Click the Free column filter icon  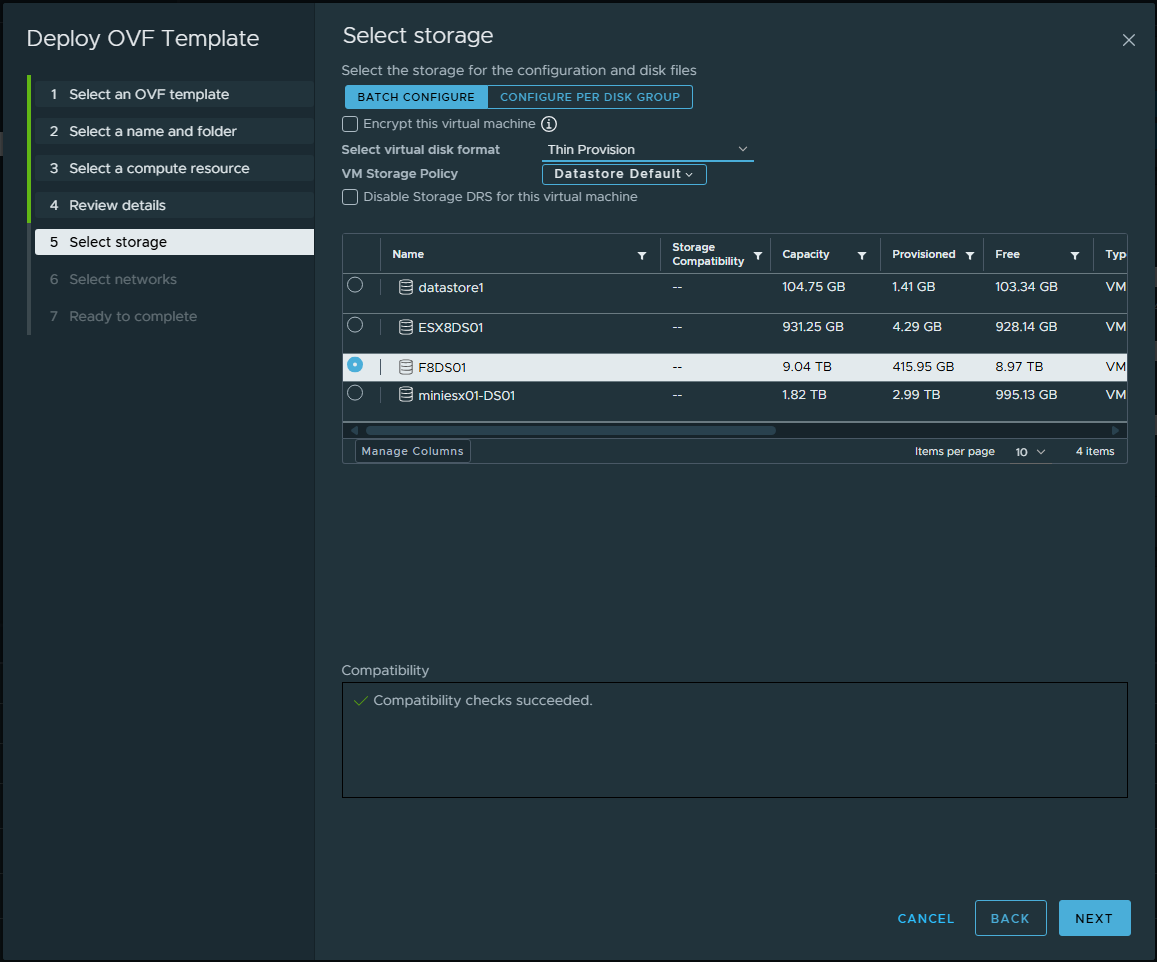pyautogui.click(x=1075, y=256)
